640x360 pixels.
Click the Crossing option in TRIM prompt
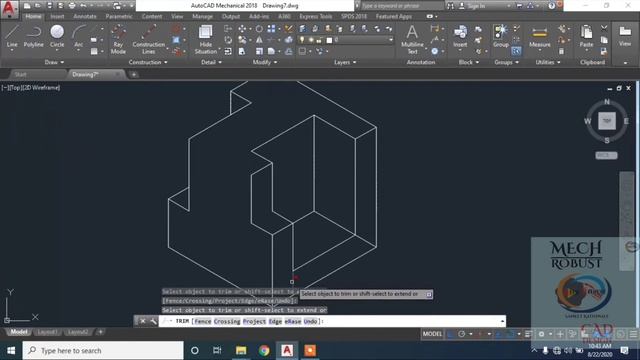pos(227,321)
